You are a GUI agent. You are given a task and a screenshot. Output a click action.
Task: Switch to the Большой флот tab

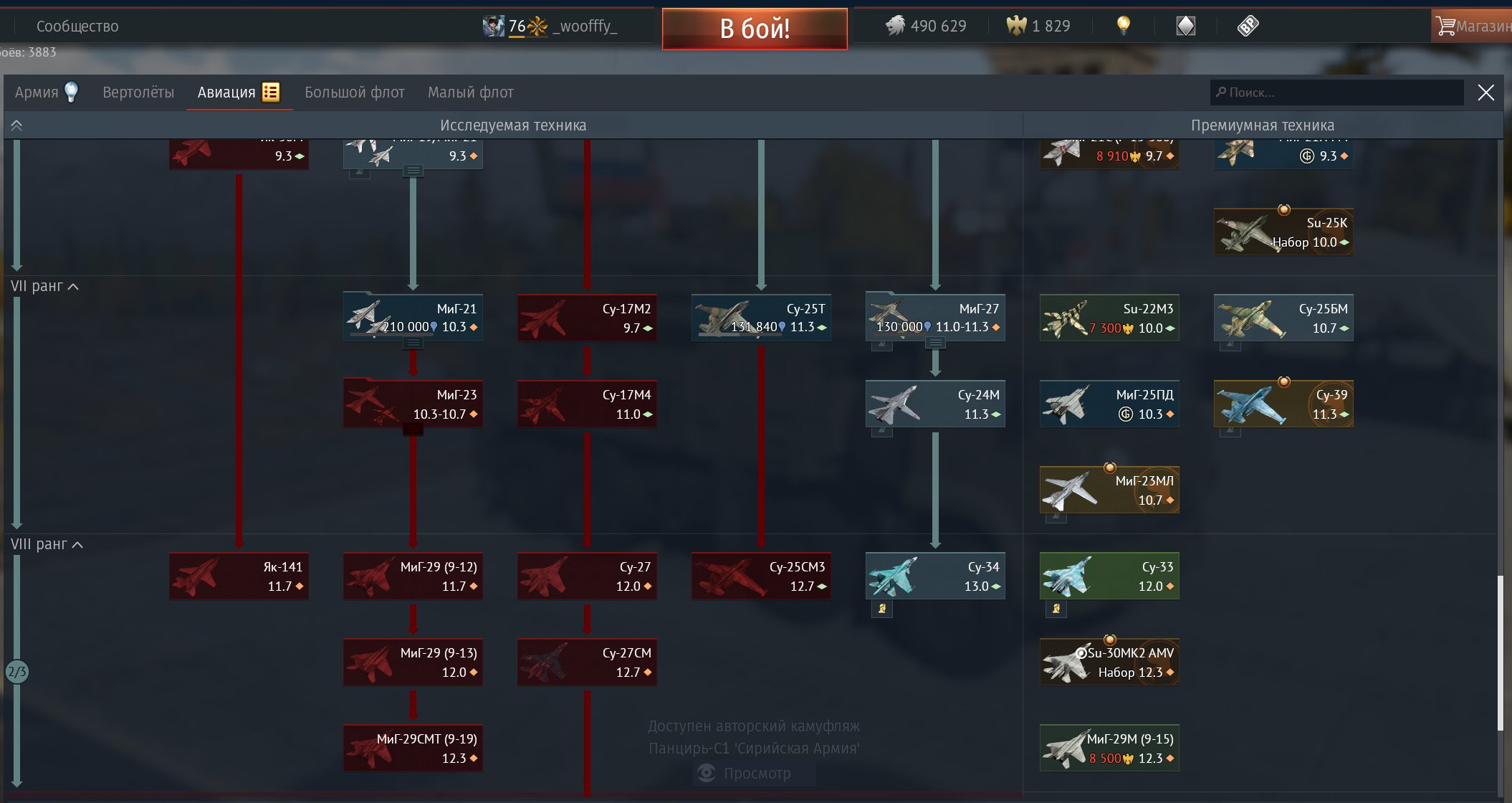(x=355, y=92)
